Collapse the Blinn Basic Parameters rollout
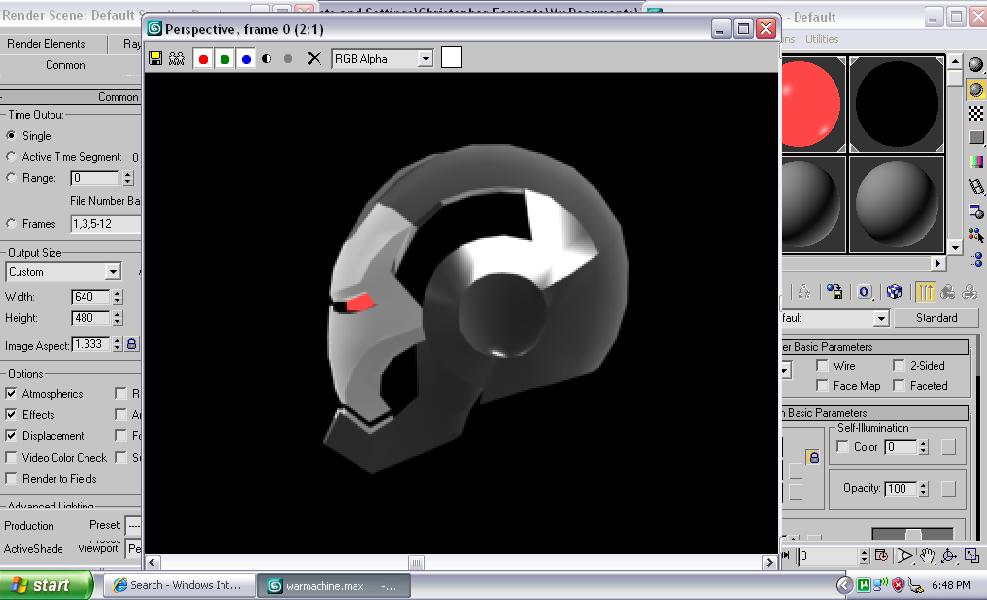Image resolution: width=987 pixels, height=600 pixels. point(876,413)
